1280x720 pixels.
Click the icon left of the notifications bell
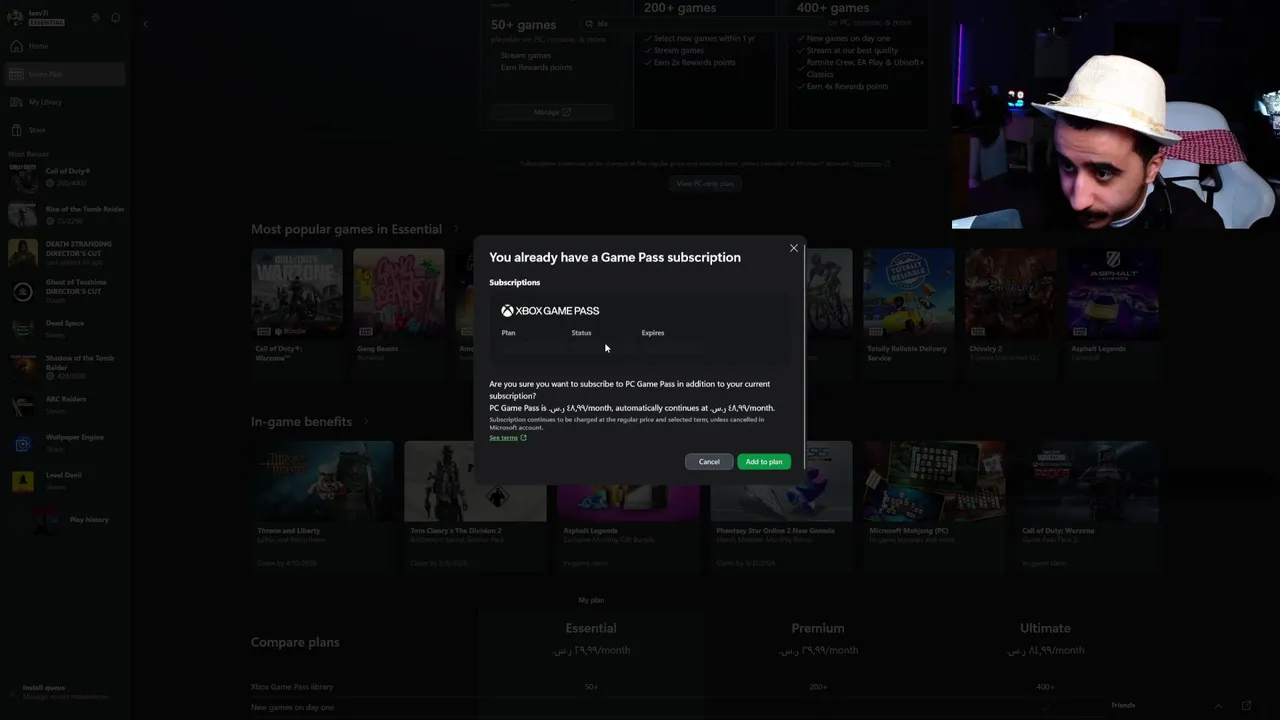pos(95,18)
